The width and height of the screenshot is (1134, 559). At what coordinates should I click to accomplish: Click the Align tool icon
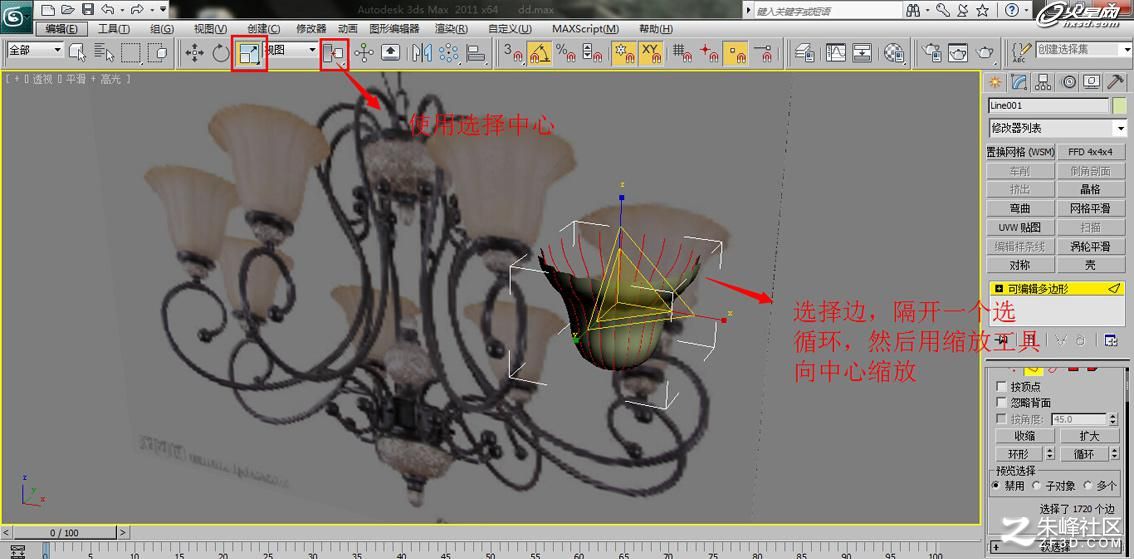pos(475,52)
